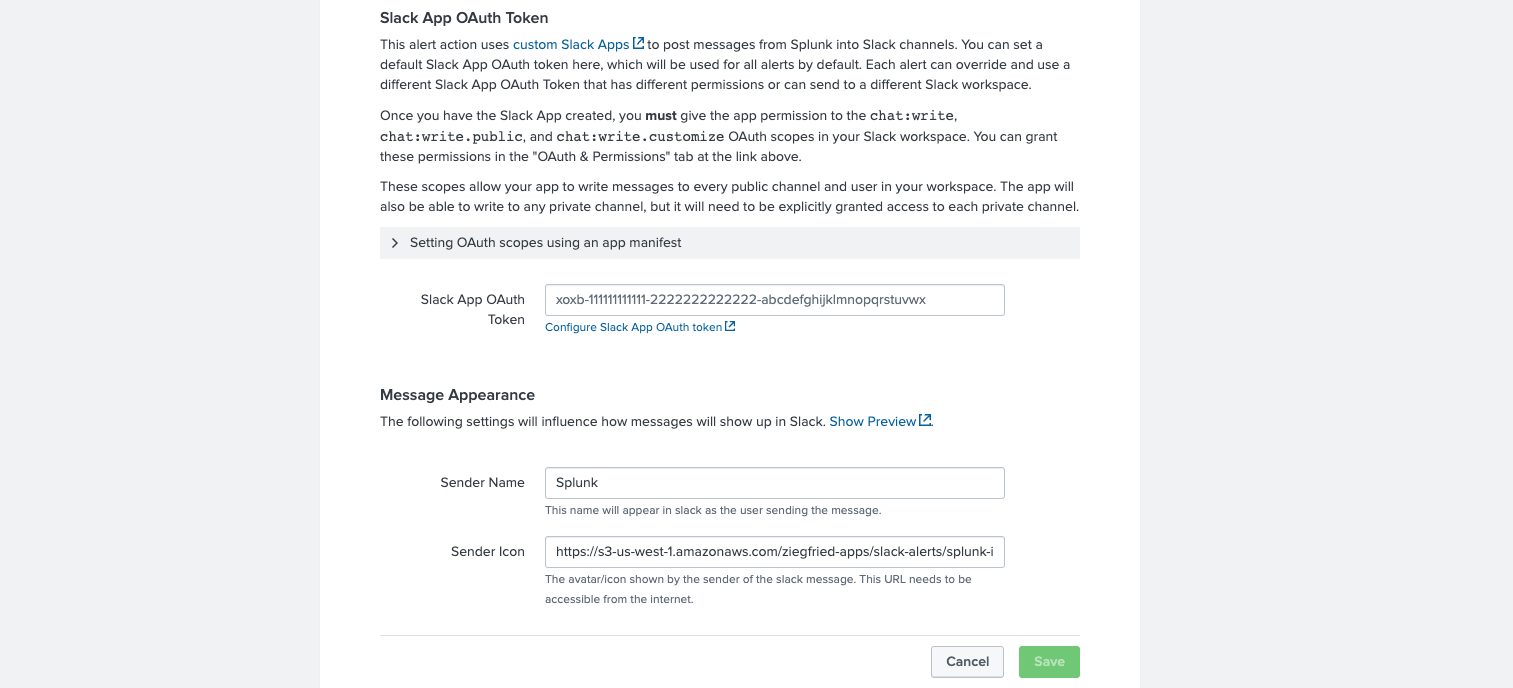Select the Slack App OAuth Token input field
Viewport: 1513px width, 688px height.
774,299
